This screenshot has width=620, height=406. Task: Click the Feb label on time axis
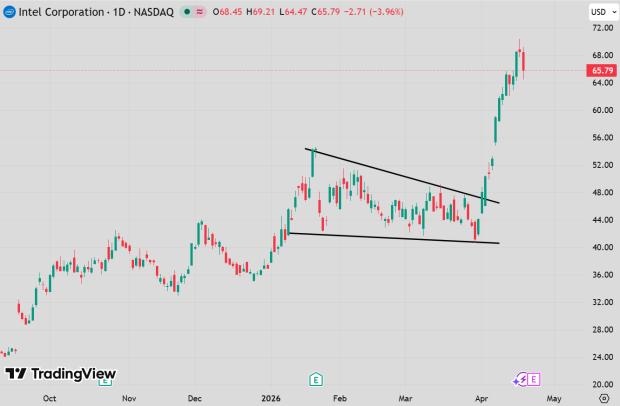point(340,398)
